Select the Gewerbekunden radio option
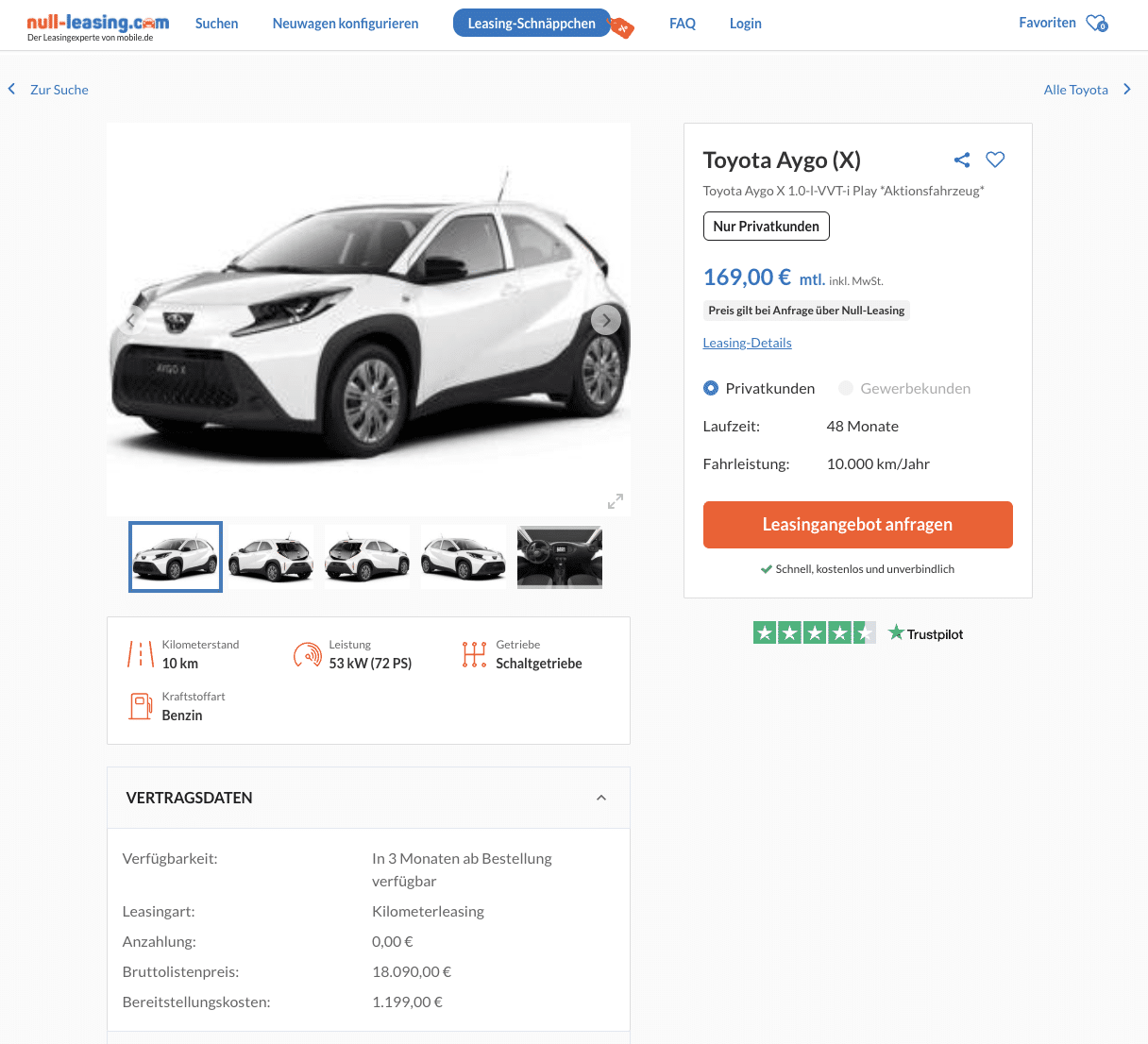The image size is (1148, 1044). coord(846,389)
